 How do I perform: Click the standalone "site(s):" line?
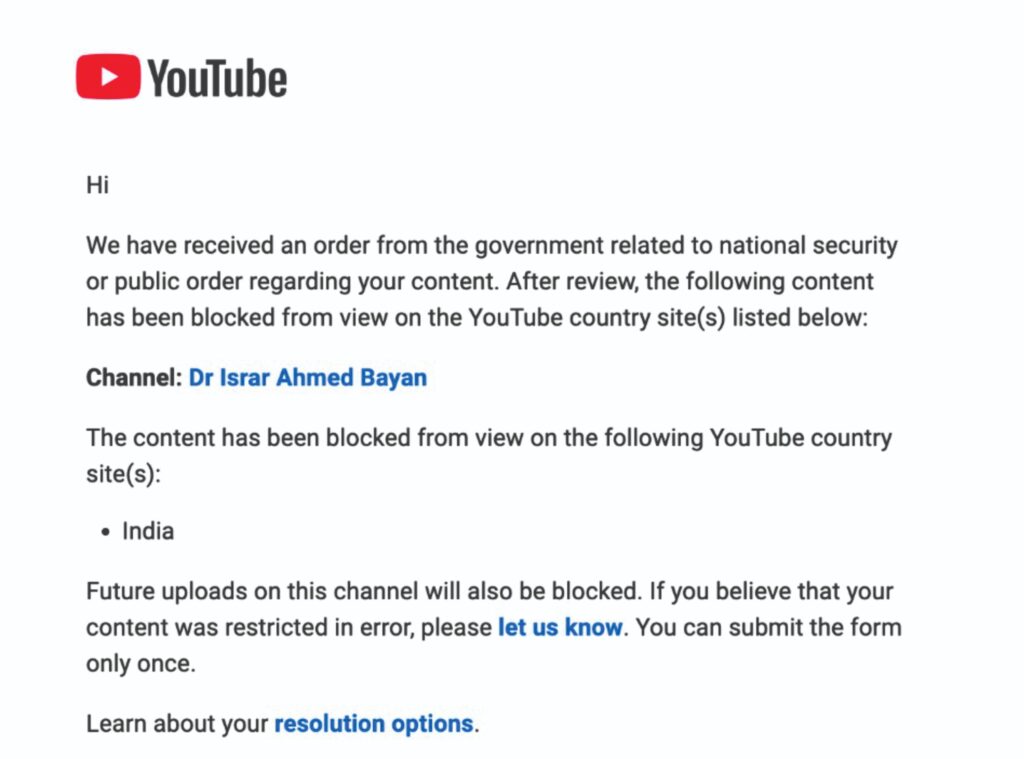(123, 473)
